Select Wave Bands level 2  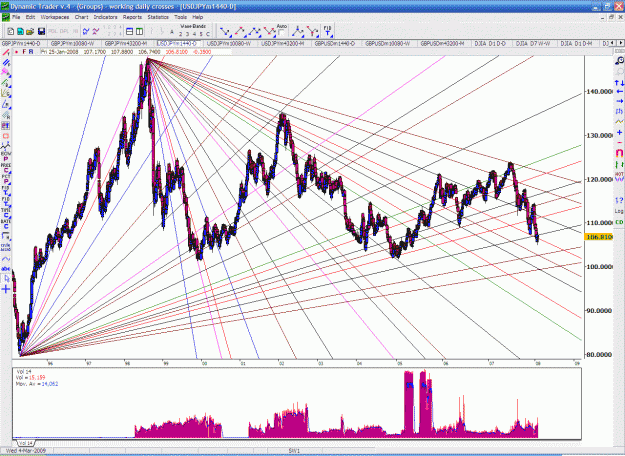pyautogui.click(x=180, y=34)
